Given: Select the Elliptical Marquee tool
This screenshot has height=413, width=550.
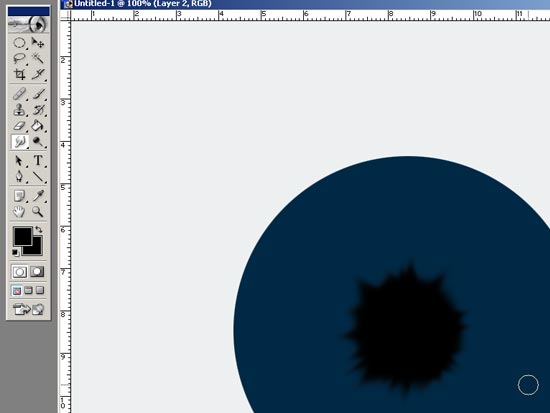Looking at the screenshot, I should [19, 43].
